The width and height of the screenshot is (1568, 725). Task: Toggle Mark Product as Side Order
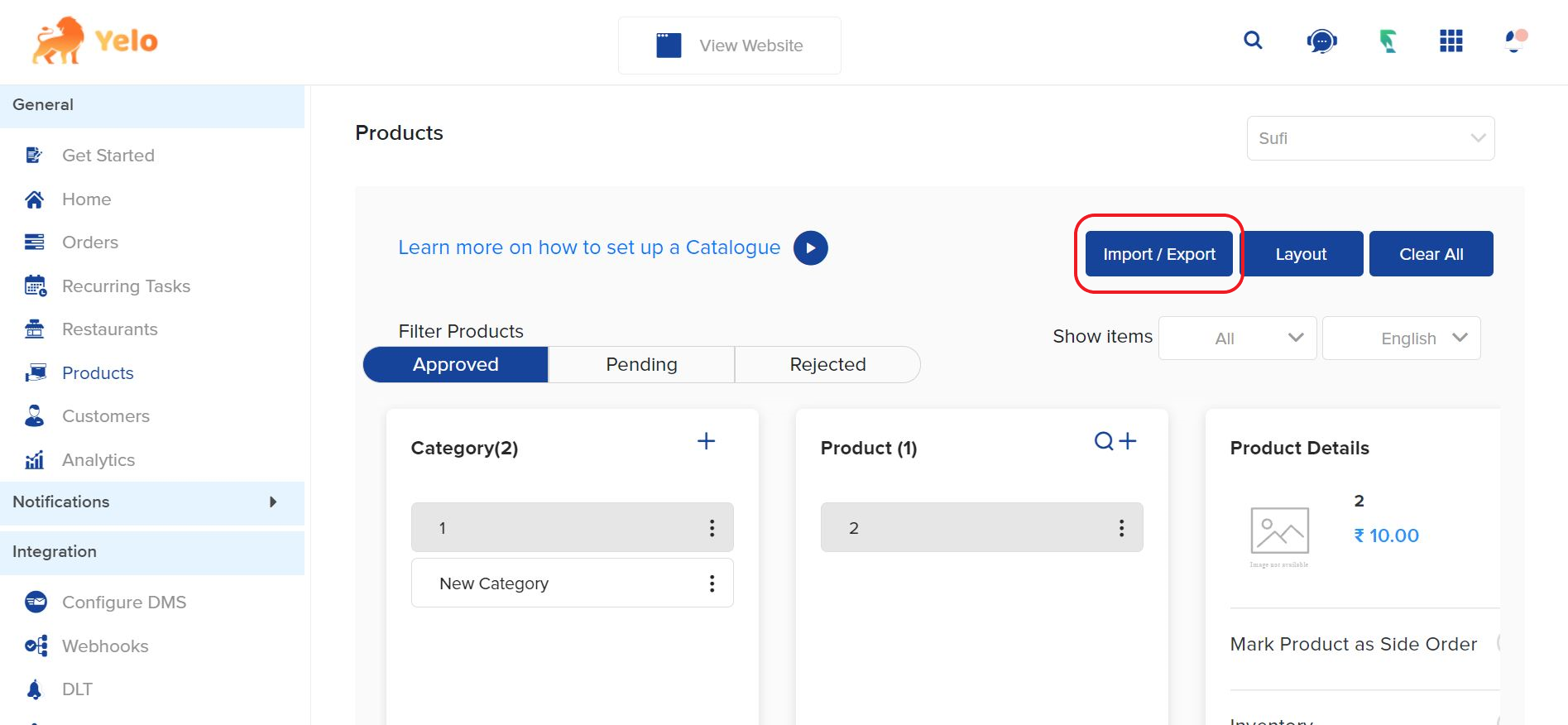1498,643
